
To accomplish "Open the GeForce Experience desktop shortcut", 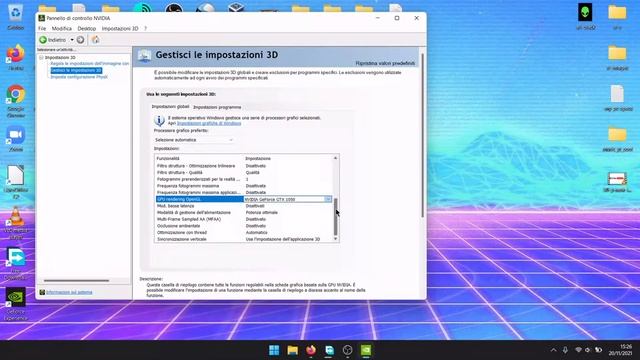I will (x=16, y=304).
